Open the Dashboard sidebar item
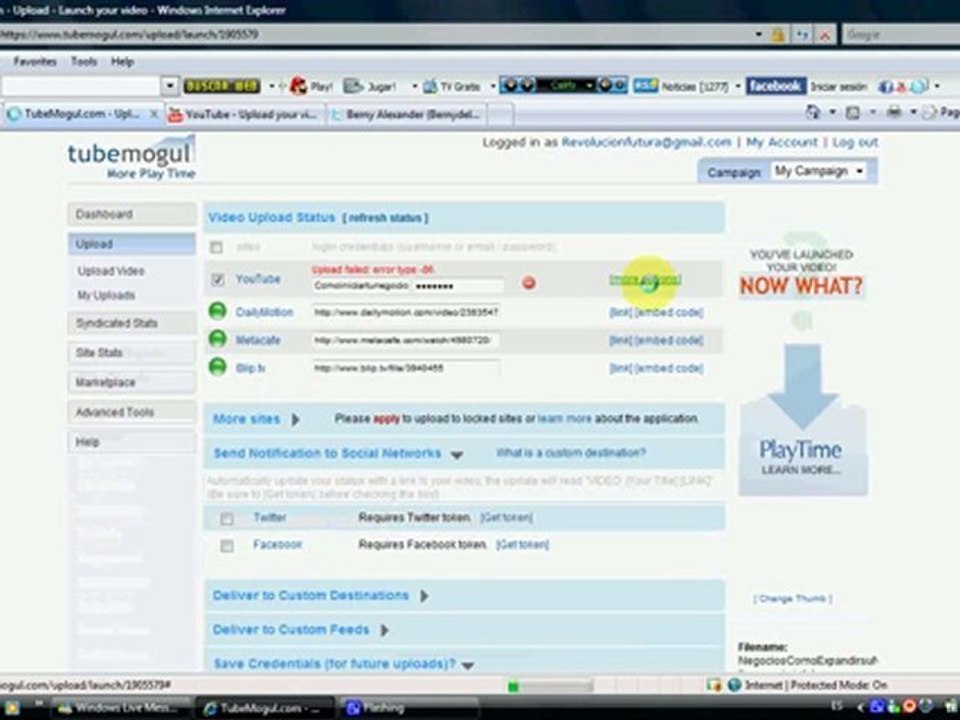Viewport: 960px width, 720px height. [132, 215]
